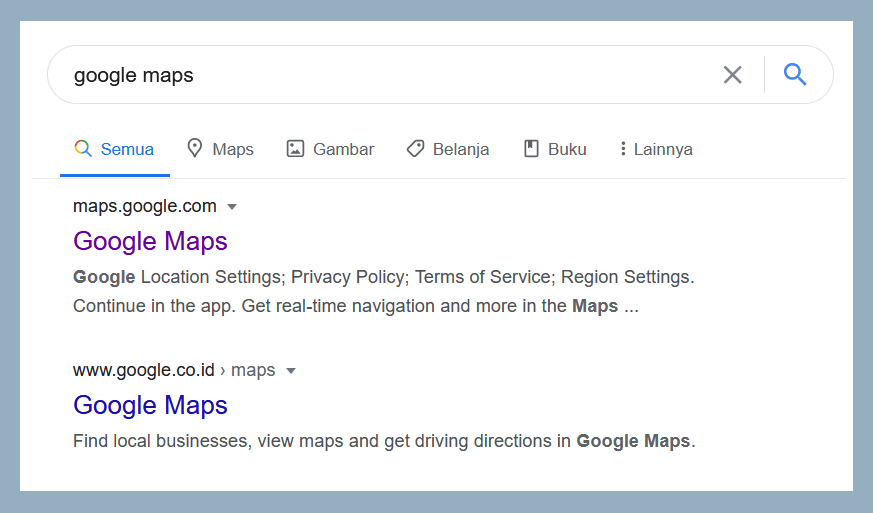Click the blue magnifying glass search icon

click(794, 74)
